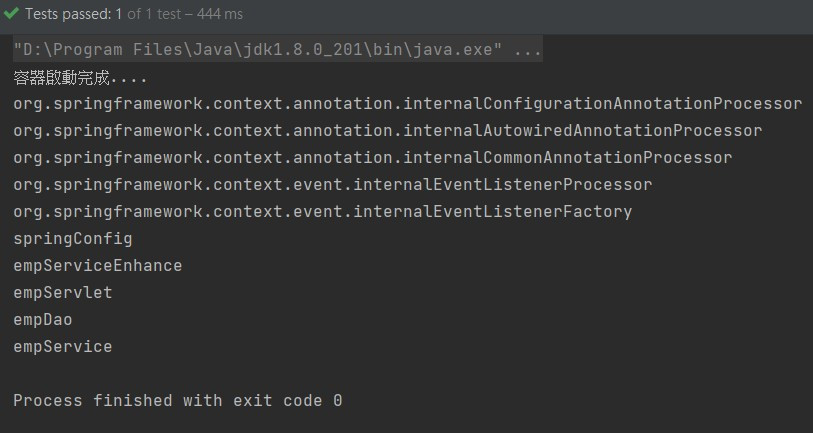
Task: Click the empDao bean name
Action: (43, 319)
